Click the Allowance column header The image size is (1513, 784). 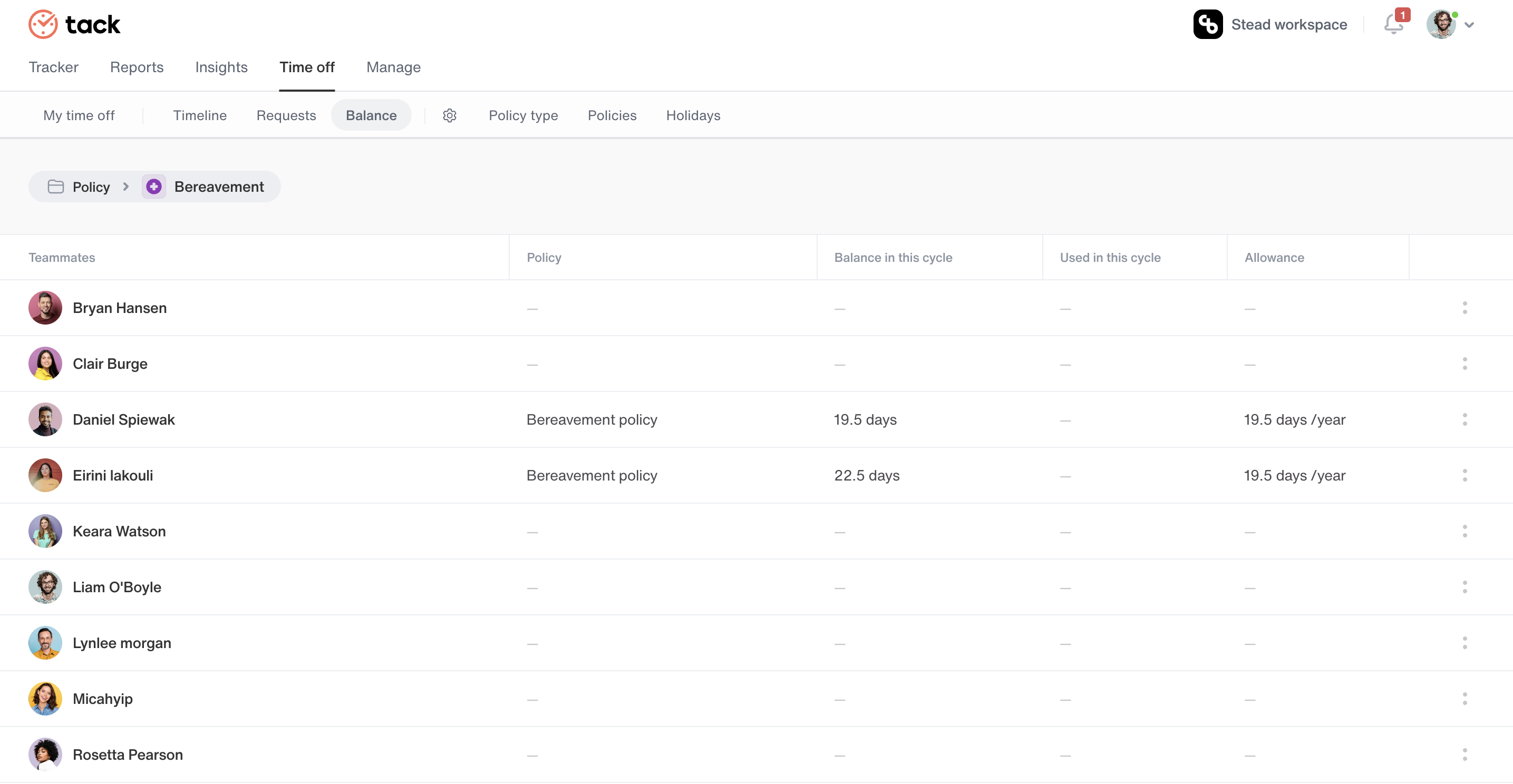pyautogui.click(x=1274, y=258)
